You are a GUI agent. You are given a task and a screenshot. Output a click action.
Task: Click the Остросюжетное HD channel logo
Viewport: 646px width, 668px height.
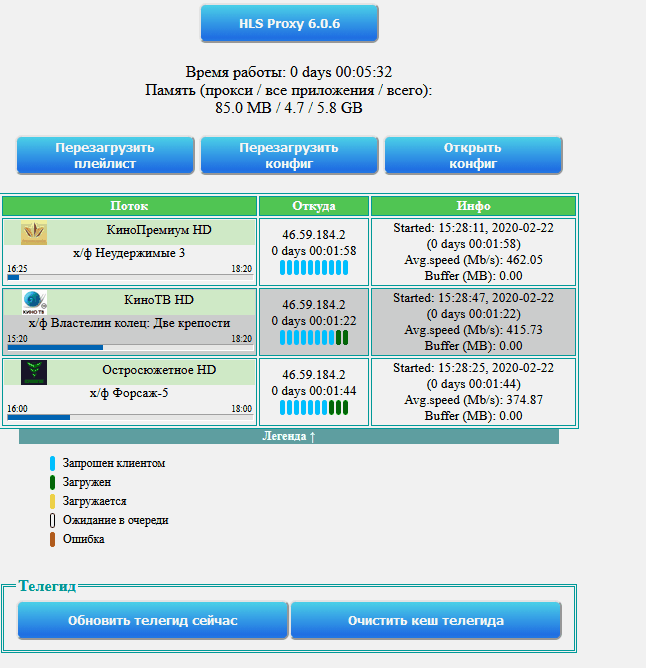tap(34, 372)
